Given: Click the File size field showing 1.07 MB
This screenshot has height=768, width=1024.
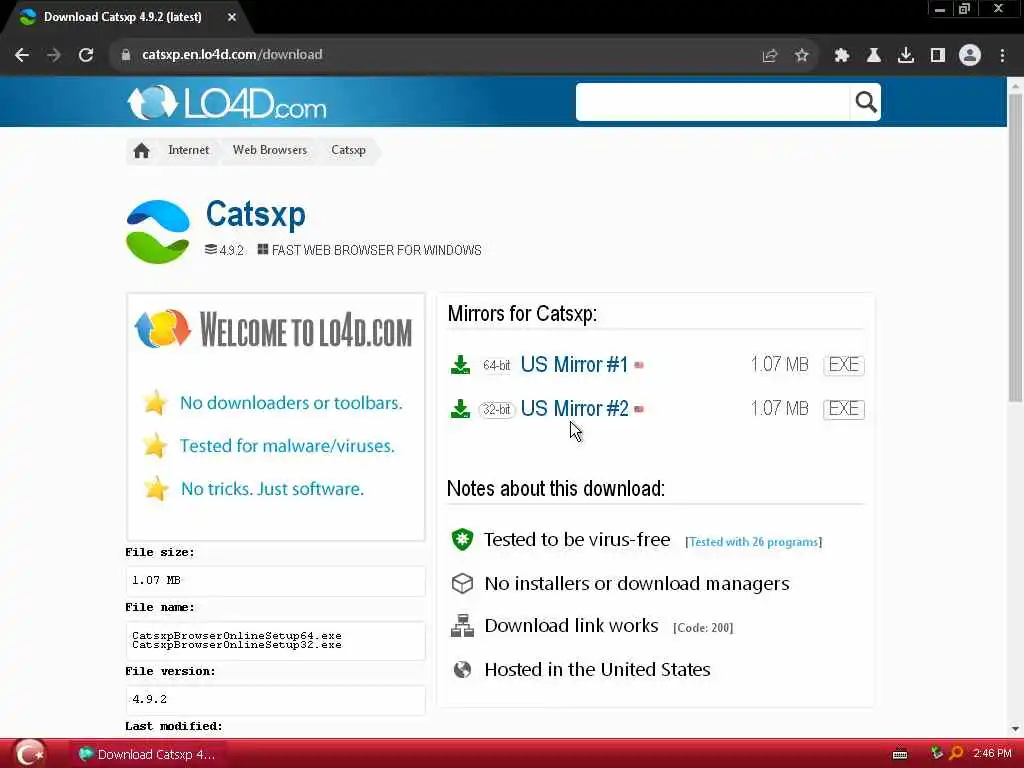Looking at the screenshot, I should coord(275,581).
